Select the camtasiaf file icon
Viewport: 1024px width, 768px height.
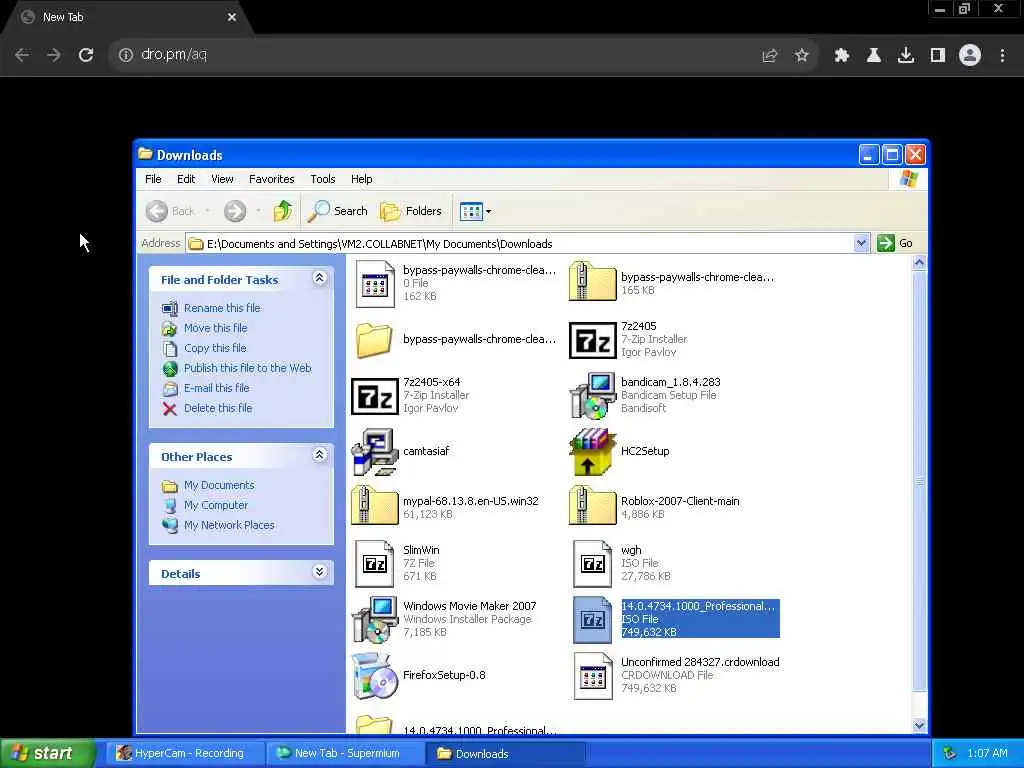pyautogui.click(x=374, y=452)
